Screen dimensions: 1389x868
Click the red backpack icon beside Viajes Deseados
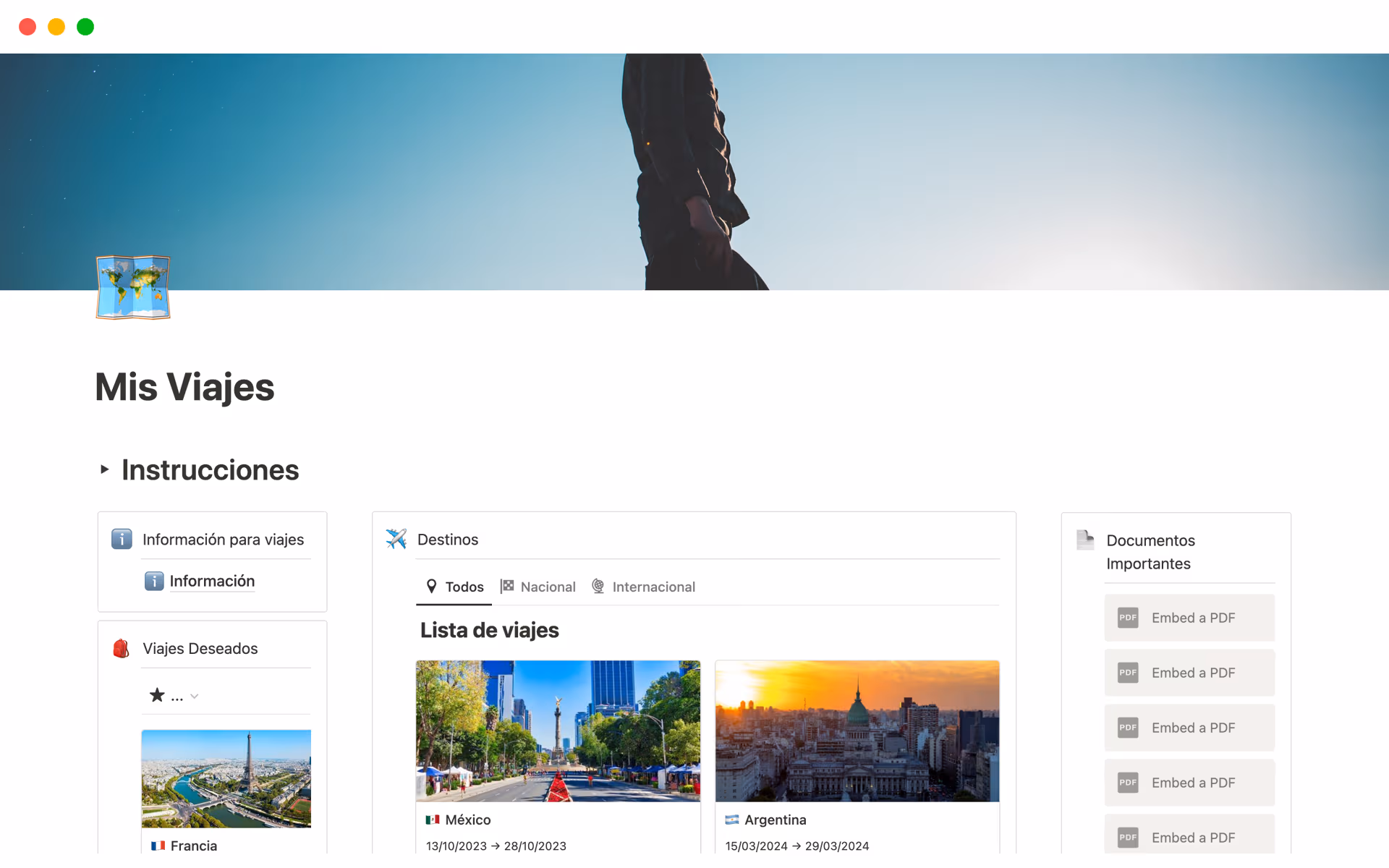122,648
